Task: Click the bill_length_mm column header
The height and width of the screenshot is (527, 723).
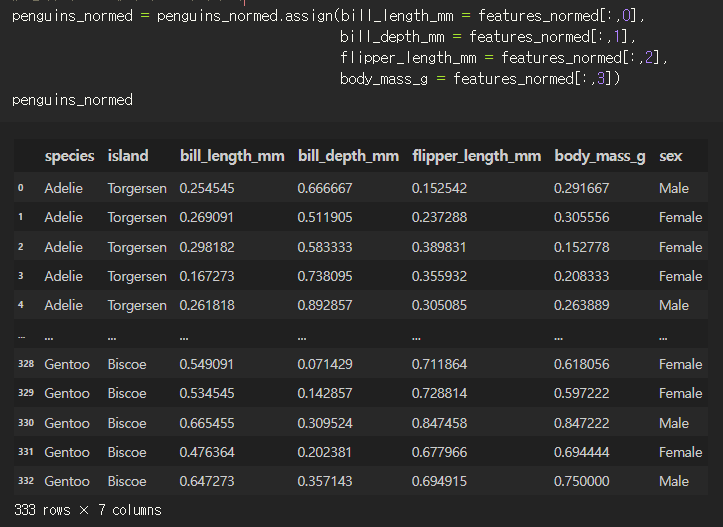Action: 232,156
